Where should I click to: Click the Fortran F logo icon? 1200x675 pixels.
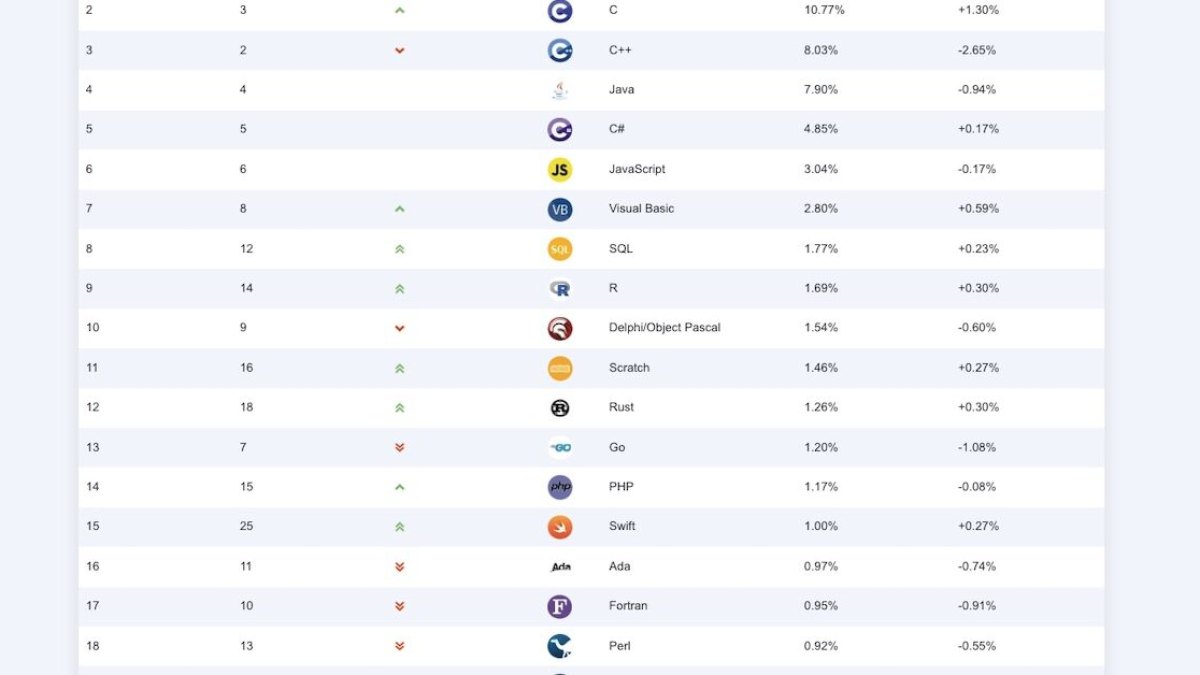[x=560, y=606]
